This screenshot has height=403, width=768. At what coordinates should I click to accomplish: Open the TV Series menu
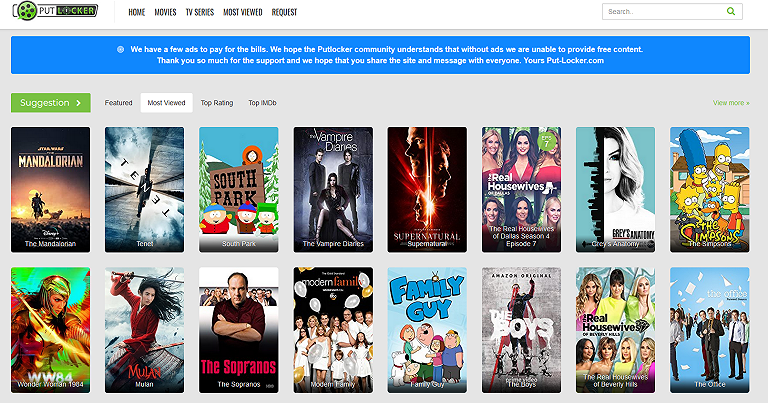(x=199, y=13)
